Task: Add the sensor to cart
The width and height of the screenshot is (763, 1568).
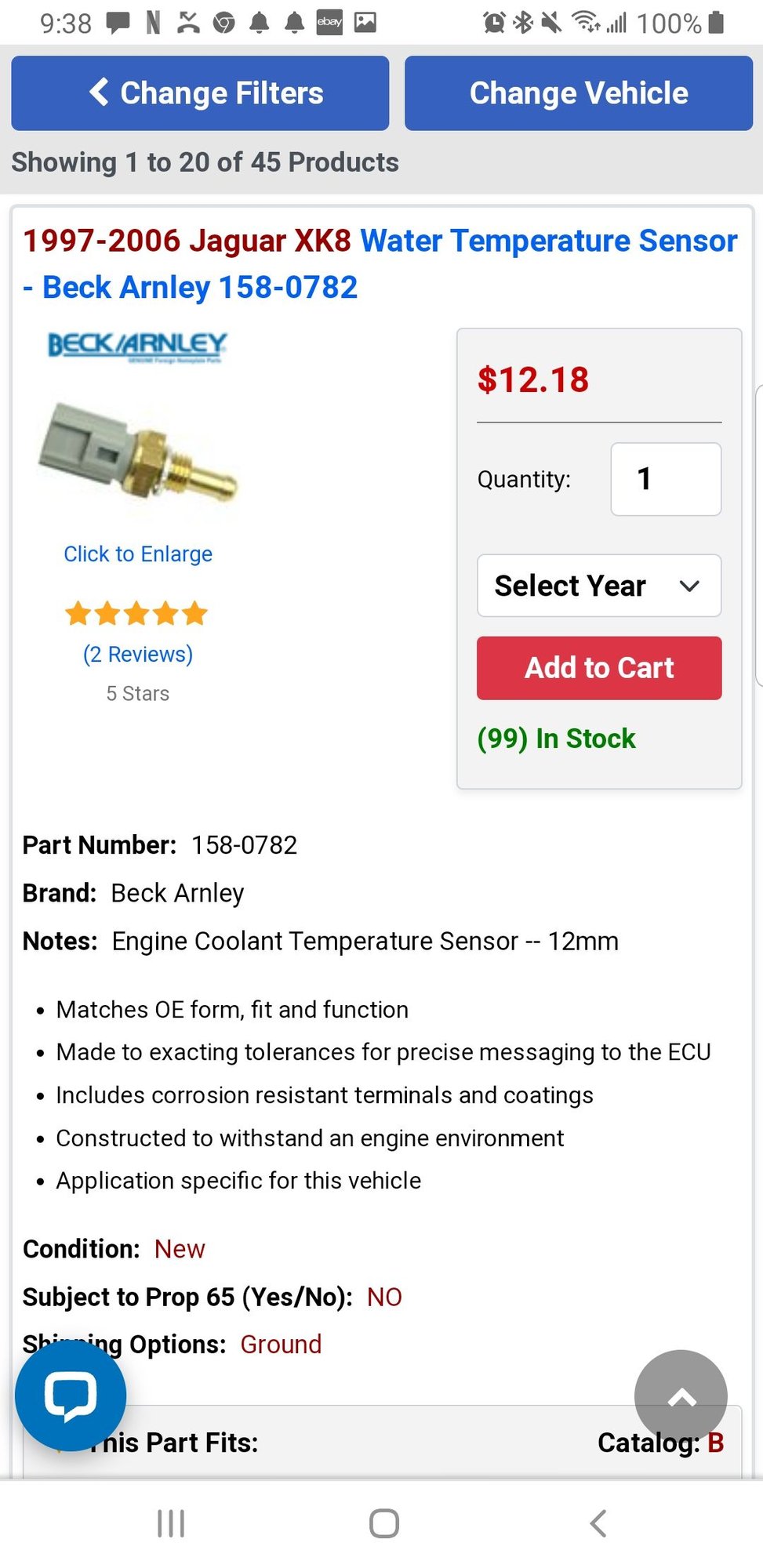Action: 599,668
